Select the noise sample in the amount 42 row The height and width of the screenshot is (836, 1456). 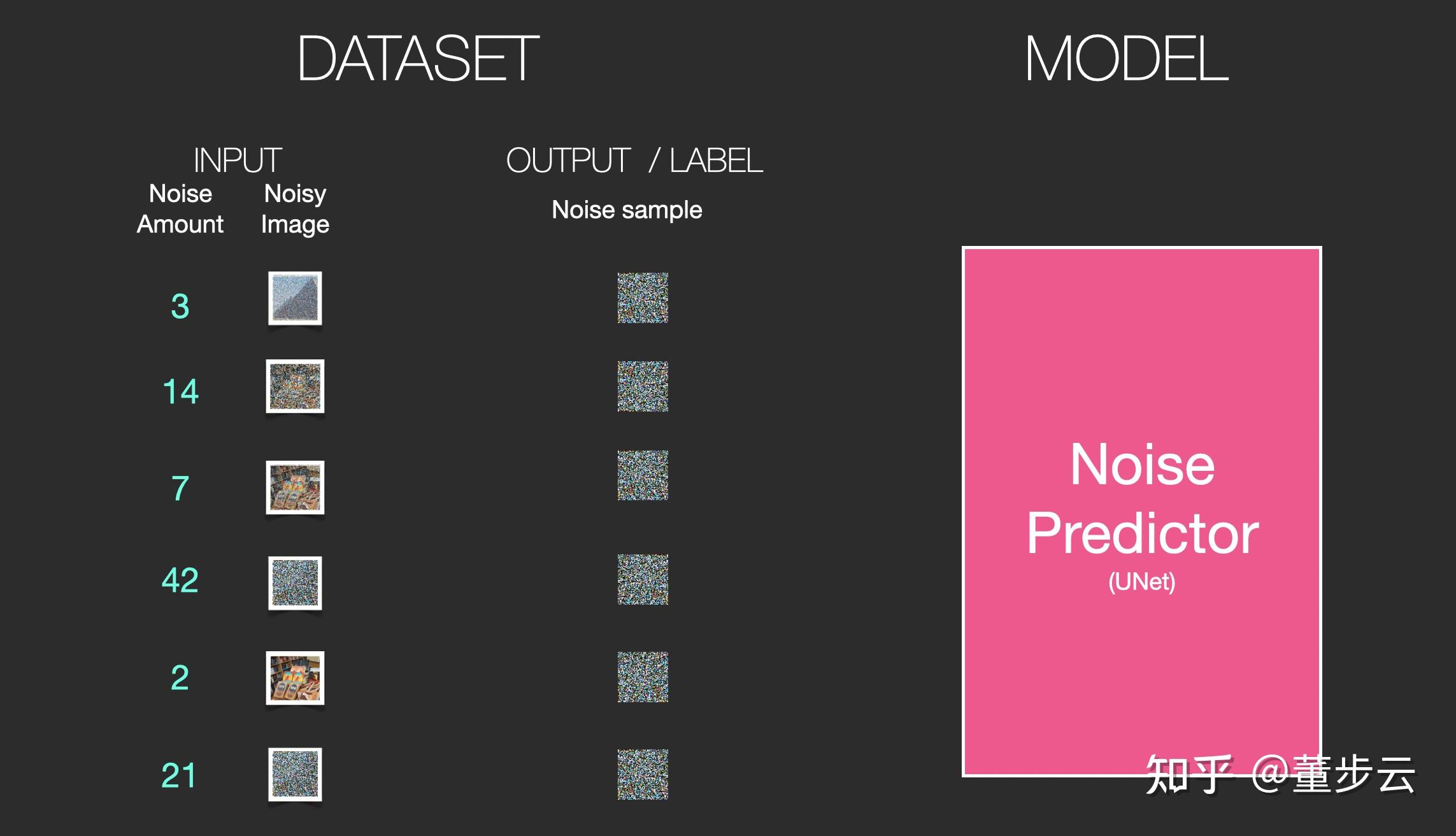click(643, 579)
